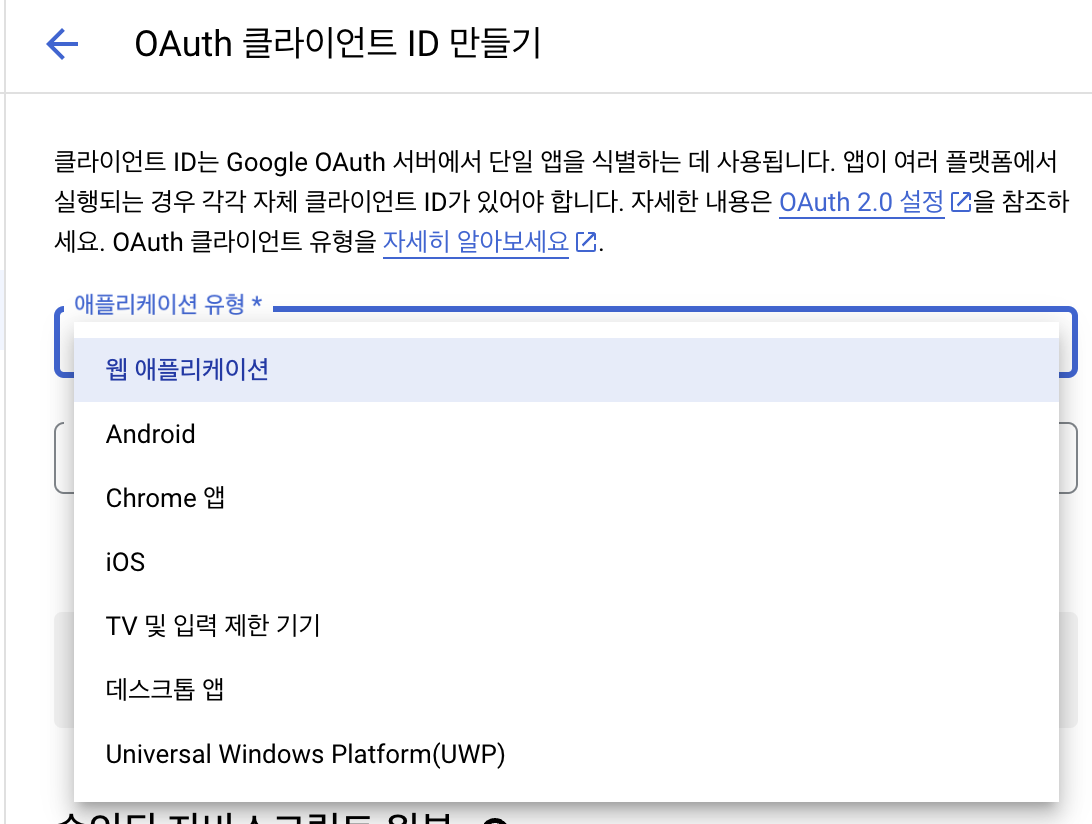Image resolution: width=1092 pixels, height=824 pixels.
Task: Open the OAuth 2.0 설정 link
Action: (861, 202)
